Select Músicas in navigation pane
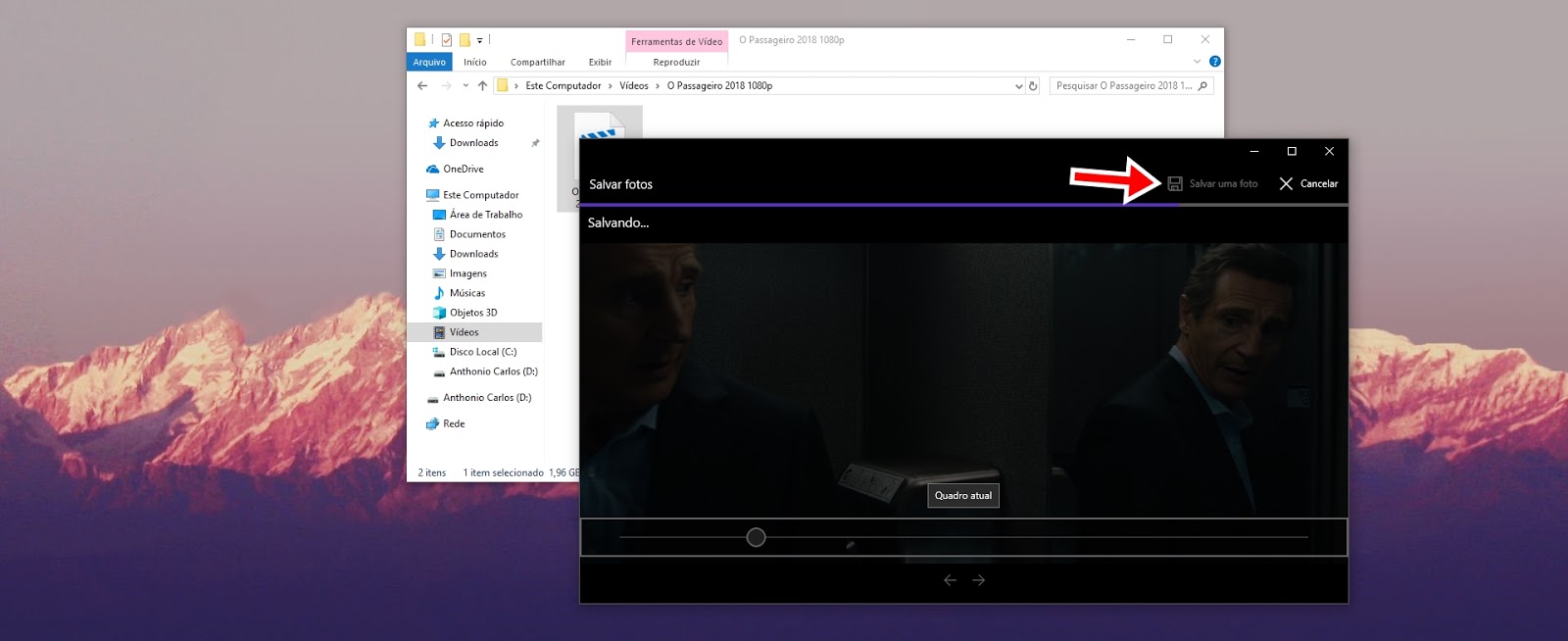 pyautogui.click(x=467, y=293)
